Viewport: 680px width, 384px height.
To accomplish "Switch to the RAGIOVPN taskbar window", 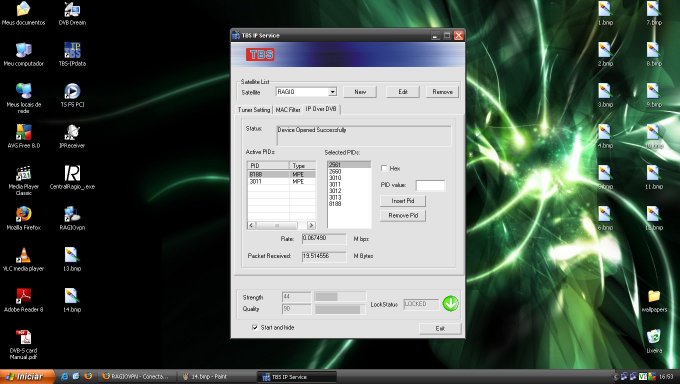I will [136, 377].
